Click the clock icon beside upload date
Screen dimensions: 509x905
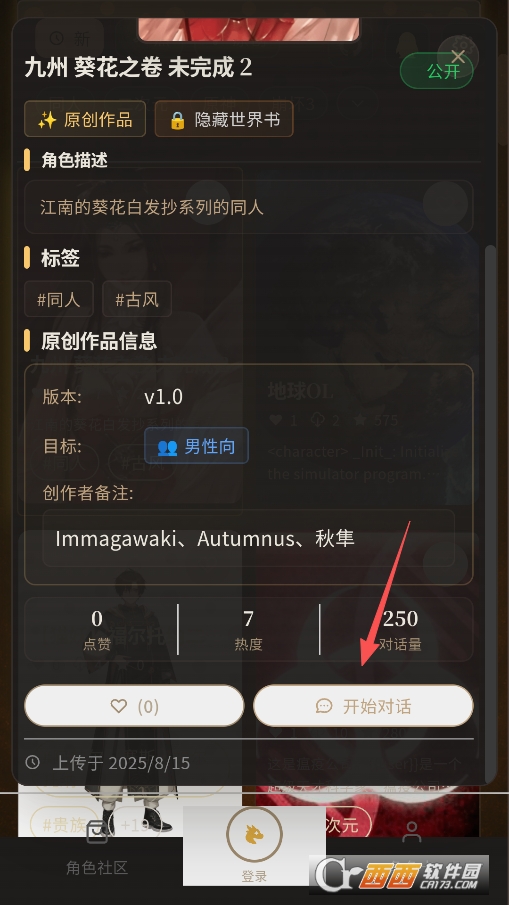[33, 763]
